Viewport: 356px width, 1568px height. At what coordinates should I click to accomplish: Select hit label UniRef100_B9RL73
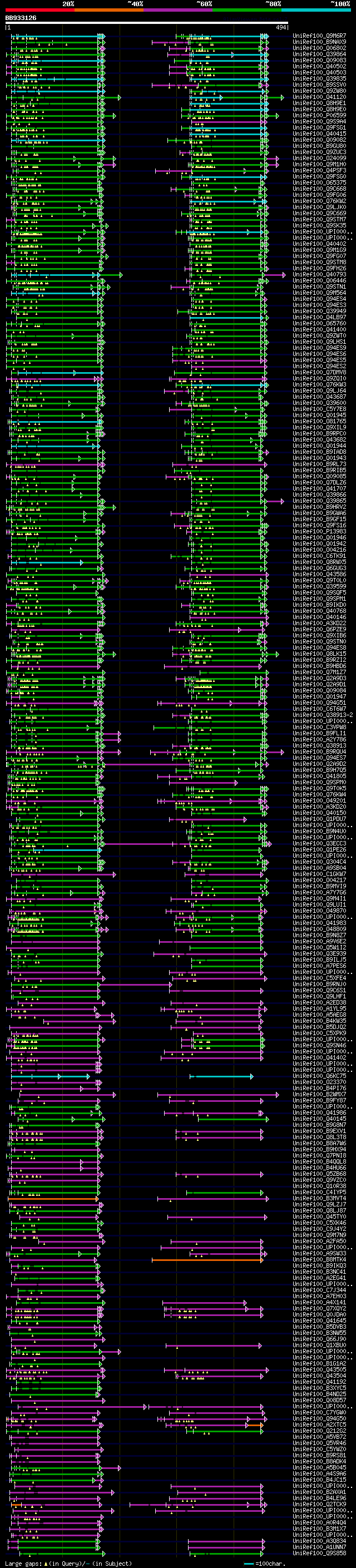[x=319, y=464]
